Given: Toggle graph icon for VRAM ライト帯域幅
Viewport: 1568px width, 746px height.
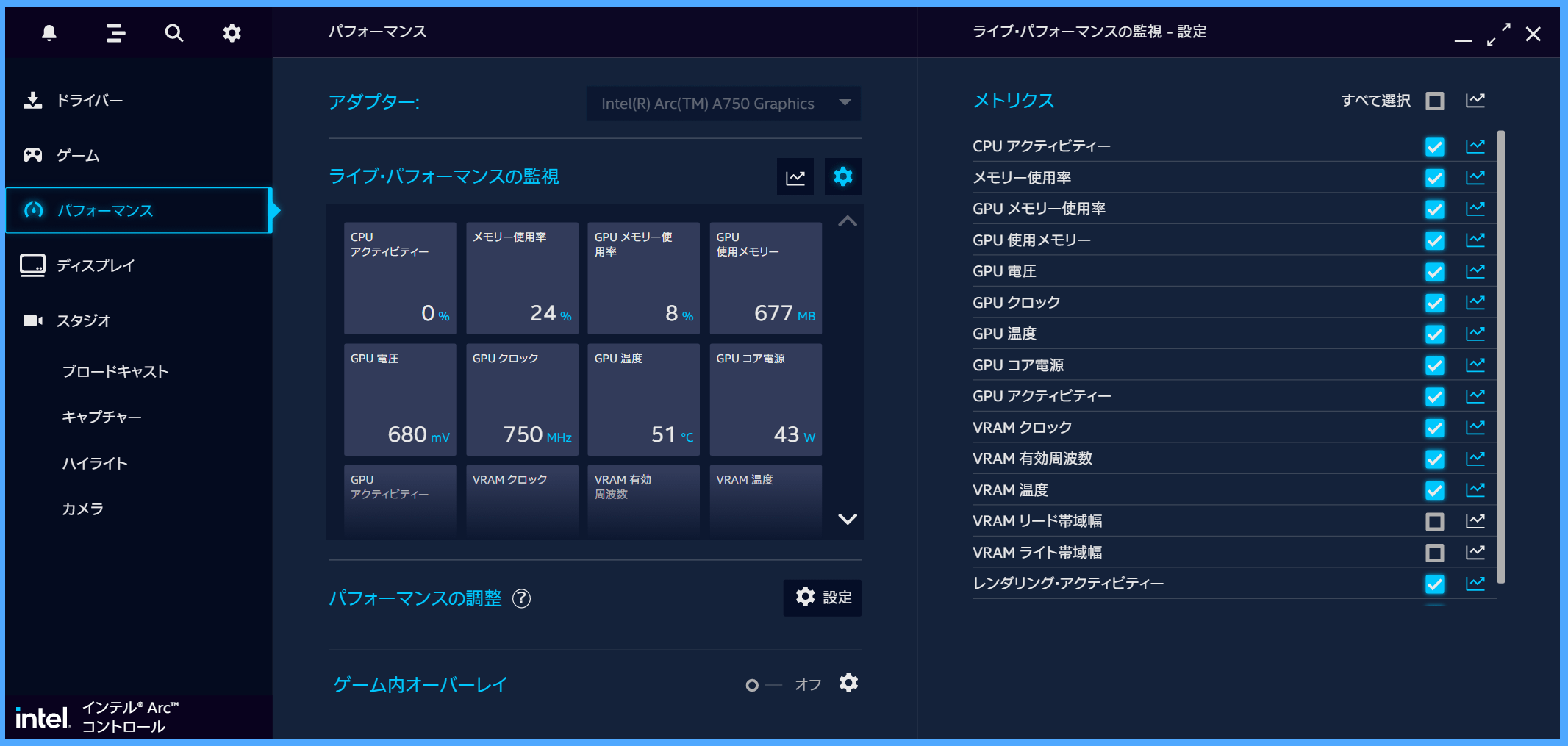Looking at the screenshot, I should tap(1475, 552).
